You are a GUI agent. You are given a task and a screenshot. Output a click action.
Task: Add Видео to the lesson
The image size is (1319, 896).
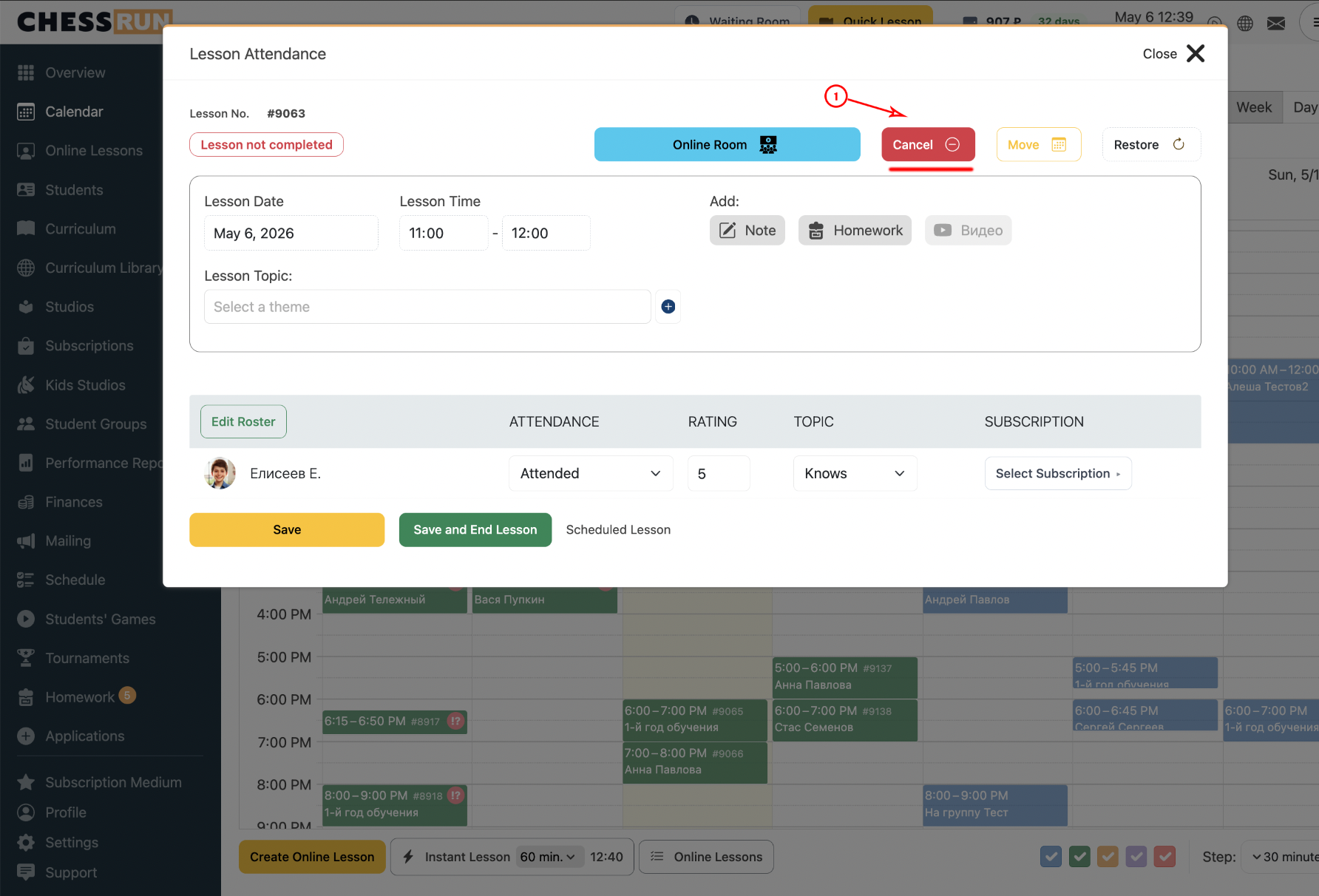click(968, 231)
